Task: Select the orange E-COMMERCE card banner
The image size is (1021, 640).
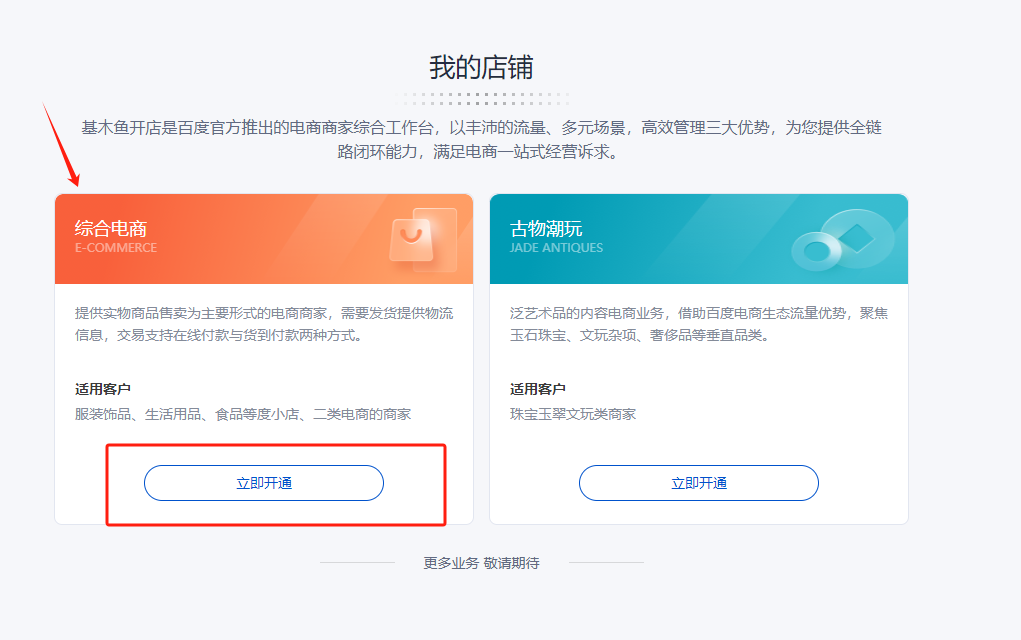Action: [x=260, y=238]
